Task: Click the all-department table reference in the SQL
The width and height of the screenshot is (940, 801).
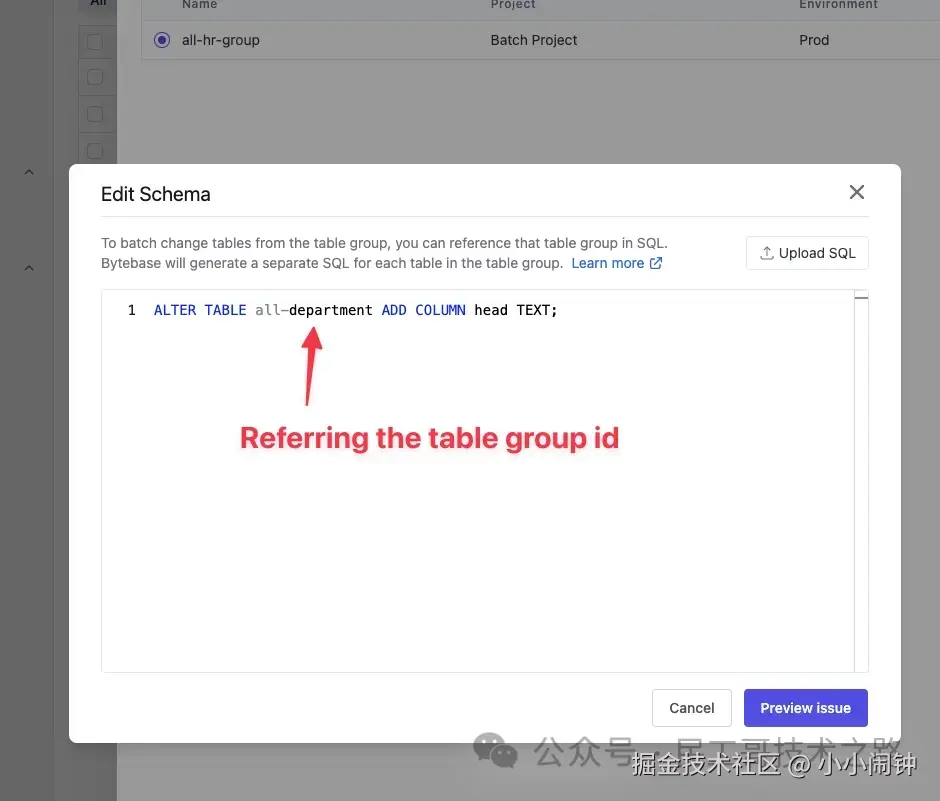Action: click(314, 310)
